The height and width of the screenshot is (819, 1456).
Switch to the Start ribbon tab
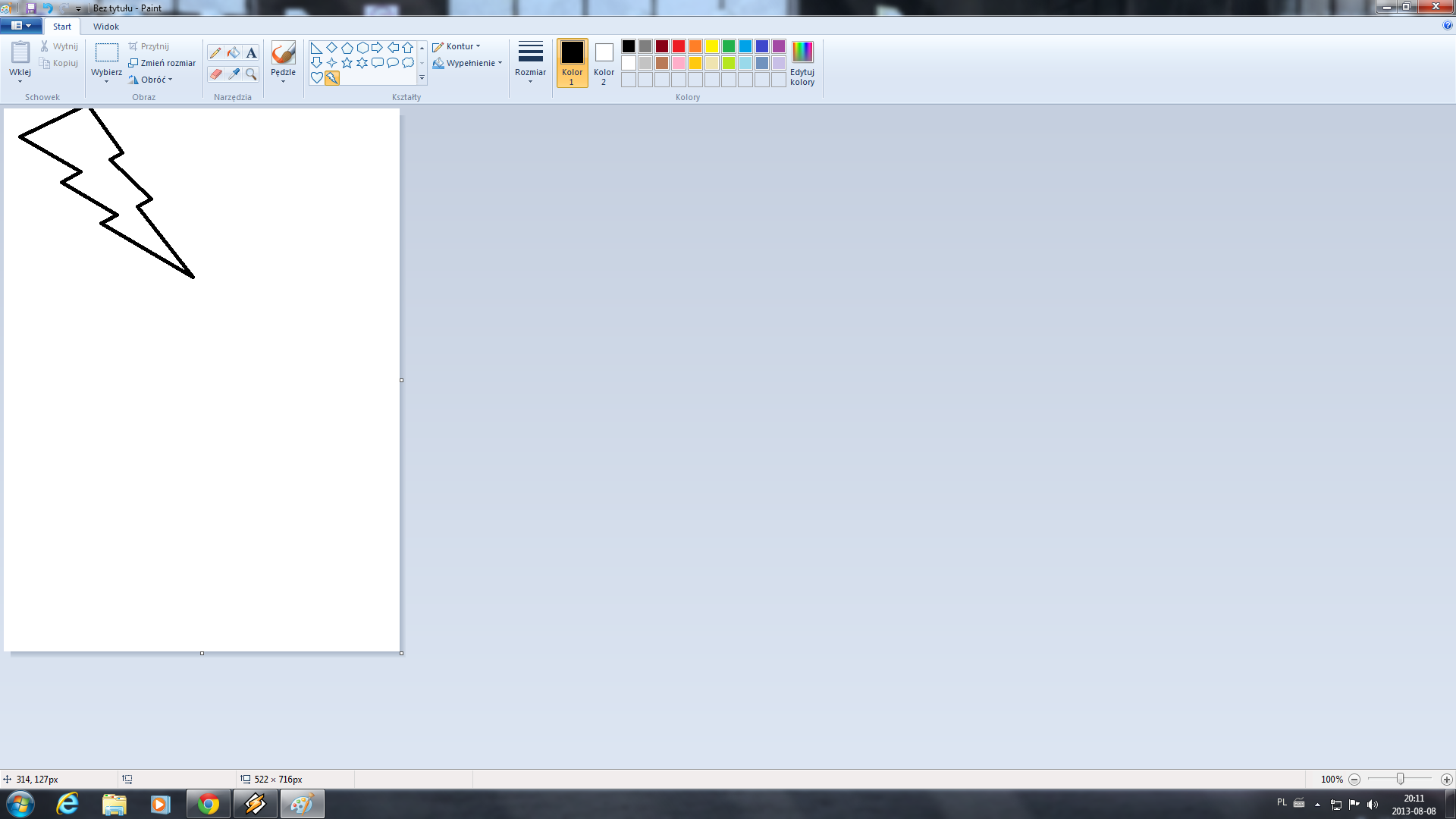(62, 27)
